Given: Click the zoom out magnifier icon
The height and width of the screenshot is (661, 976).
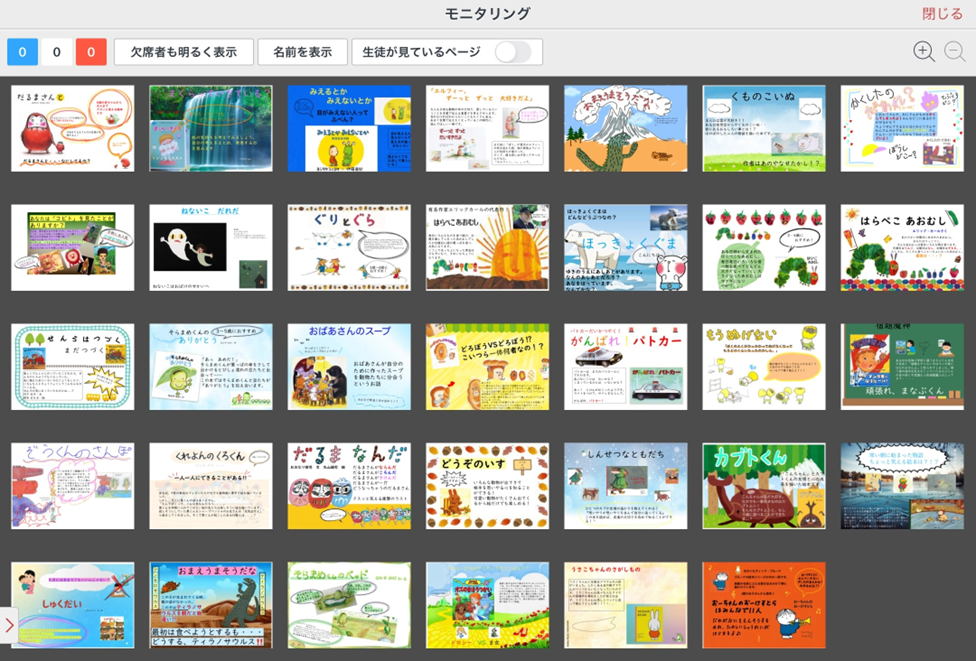Looking at the screenshot, I should pos(955,52).
